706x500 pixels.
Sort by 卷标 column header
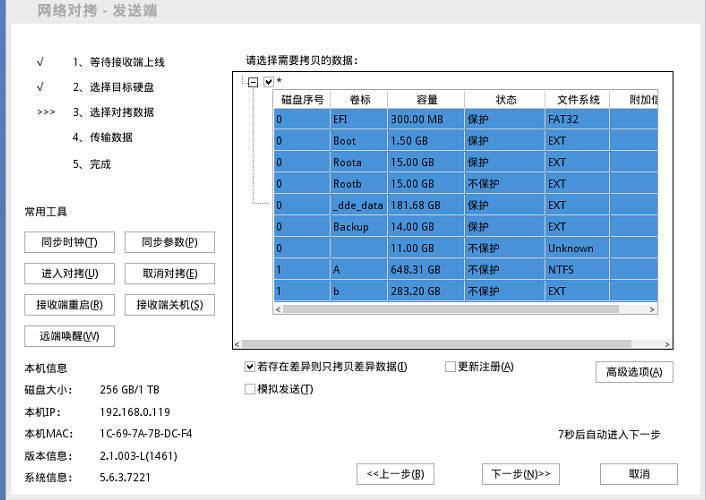359,100
